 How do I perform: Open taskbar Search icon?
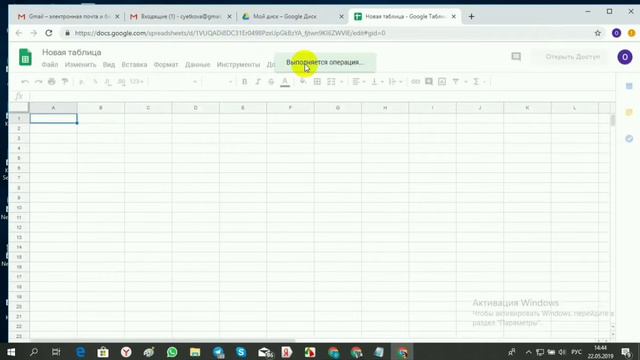[34, 352]
